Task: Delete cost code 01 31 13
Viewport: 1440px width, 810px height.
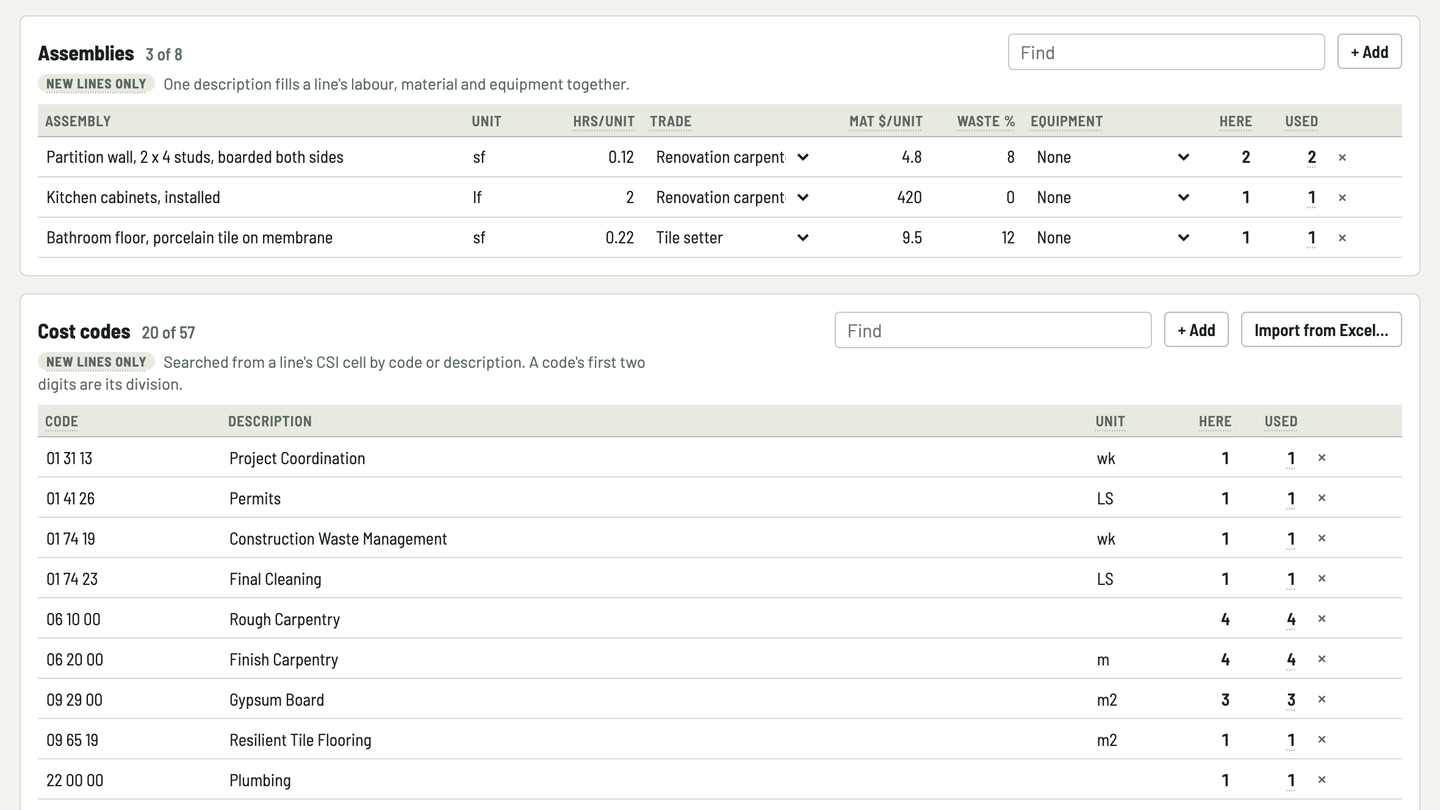Action: (1321, 458)
